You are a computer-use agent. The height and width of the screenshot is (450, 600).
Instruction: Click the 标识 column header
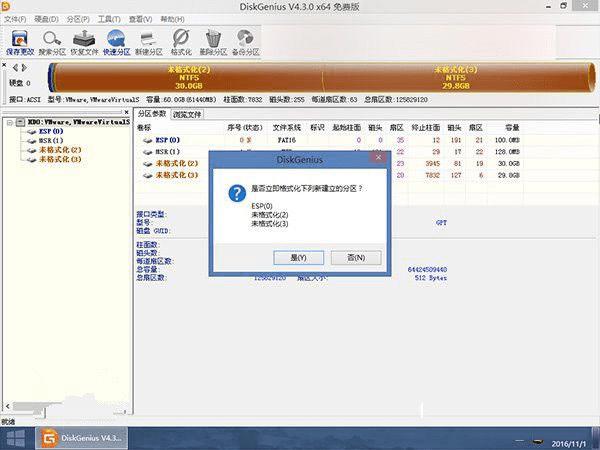317,128
